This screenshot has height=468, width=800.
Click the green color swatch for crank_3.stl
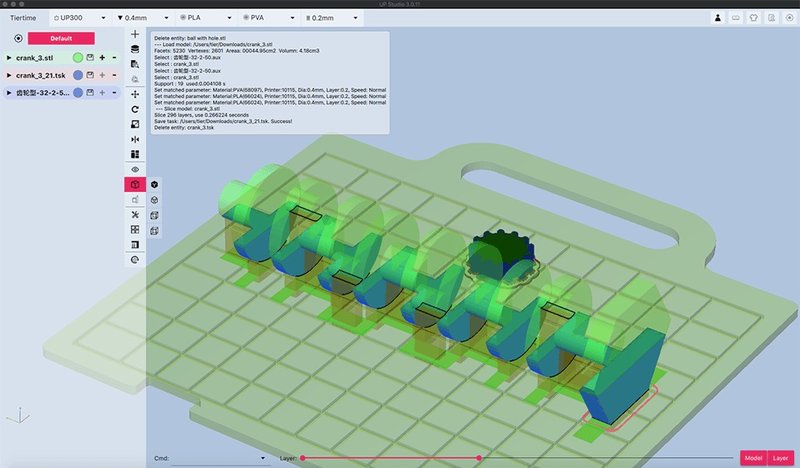pos(77,58)
